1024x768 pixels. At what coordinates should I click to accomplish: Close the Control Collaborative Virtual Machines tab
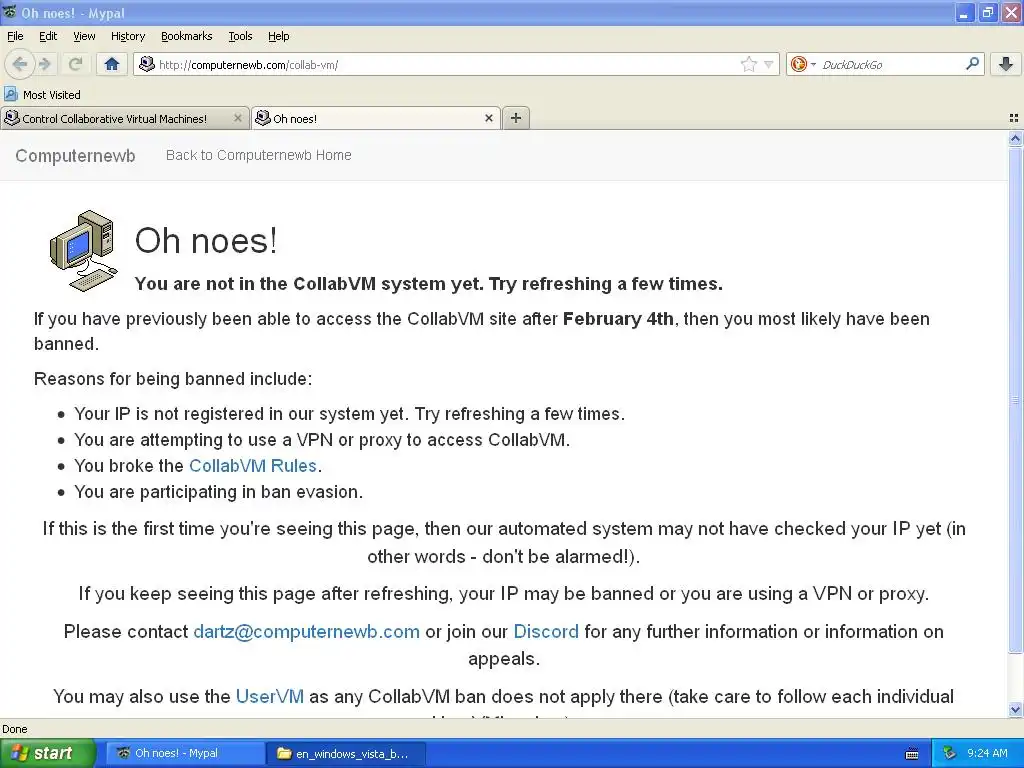238,118
